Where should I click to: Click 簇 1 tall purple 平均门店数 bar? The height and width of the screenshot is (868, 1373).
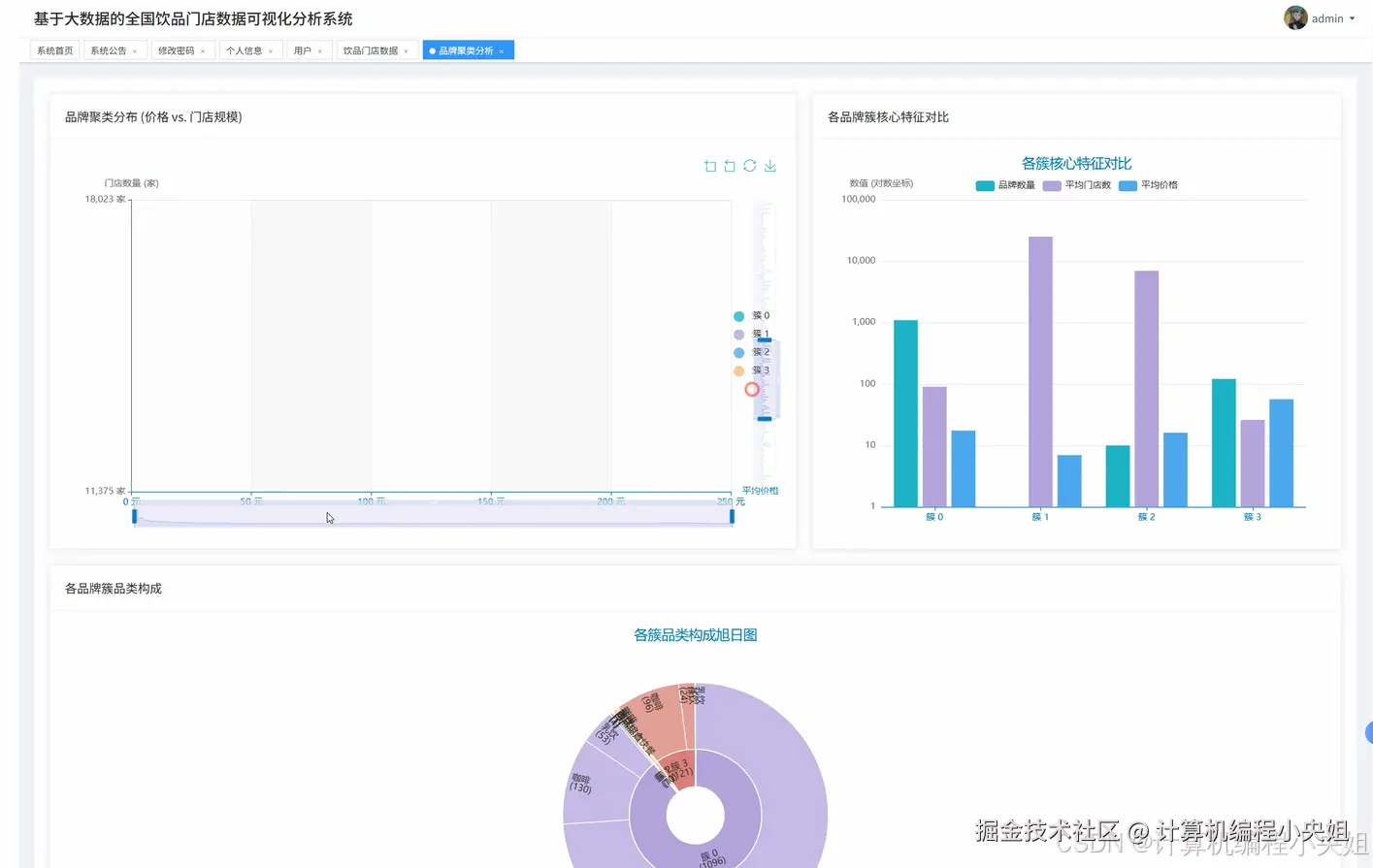1040,371
